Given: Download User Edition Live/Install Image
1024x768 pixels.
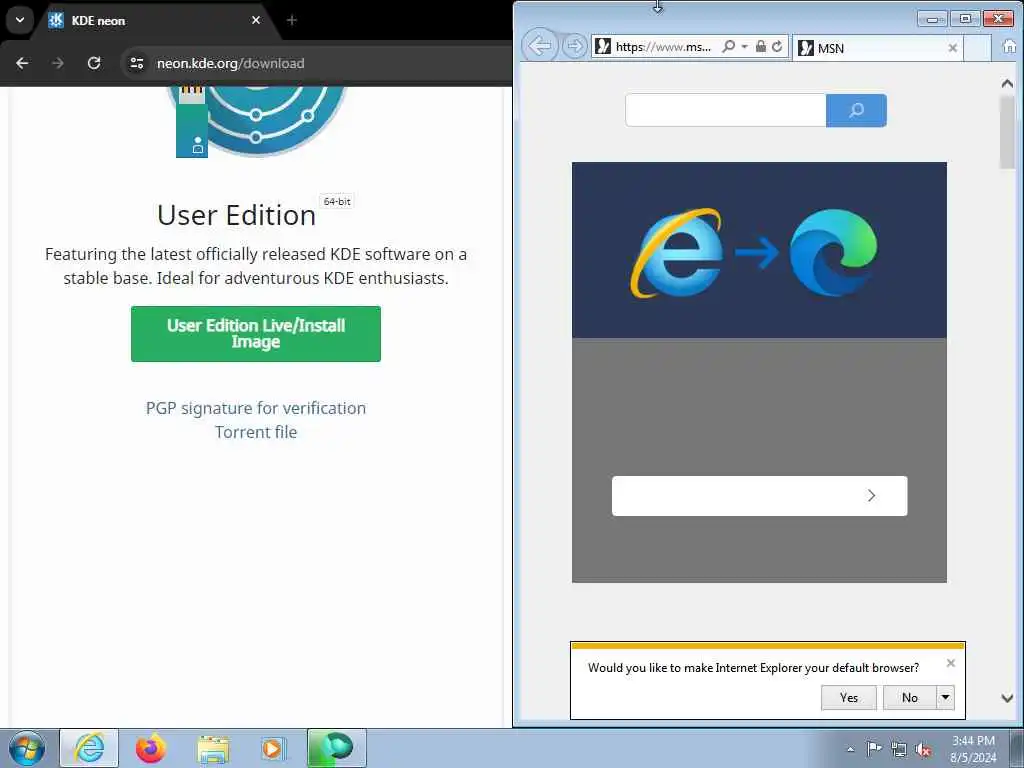Looking at the screenshot, I should [255, 334].
